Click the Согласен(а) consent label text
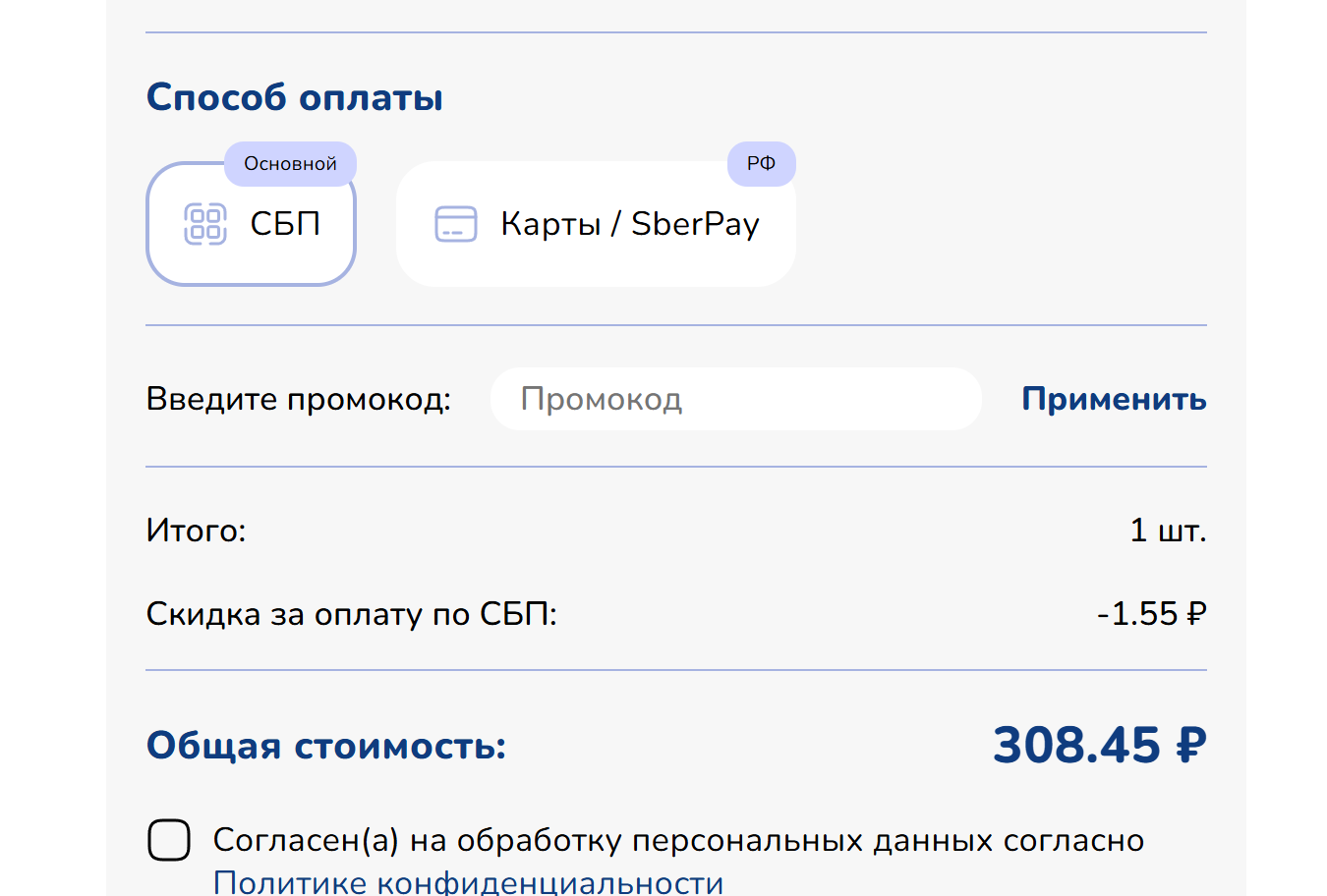 (678, 841)
